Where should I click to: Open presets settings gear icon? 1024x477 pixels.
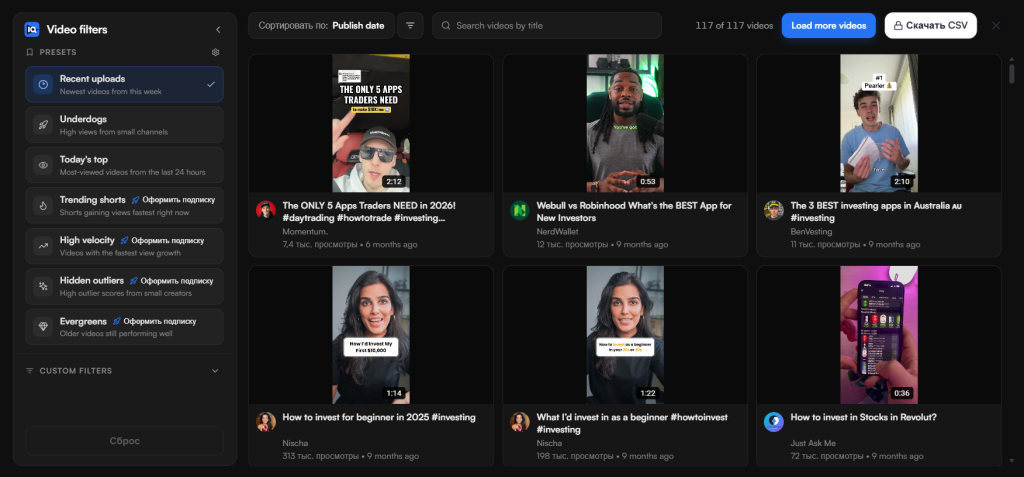(x=216, y=52)
